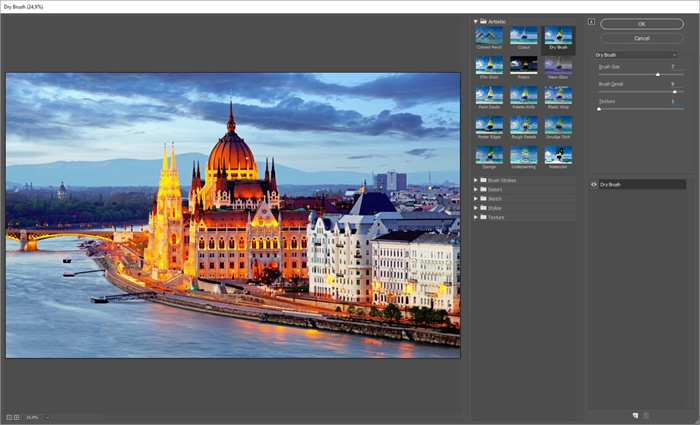Toggle the filter thumbnails panel collapse button

tap(591, 21)
